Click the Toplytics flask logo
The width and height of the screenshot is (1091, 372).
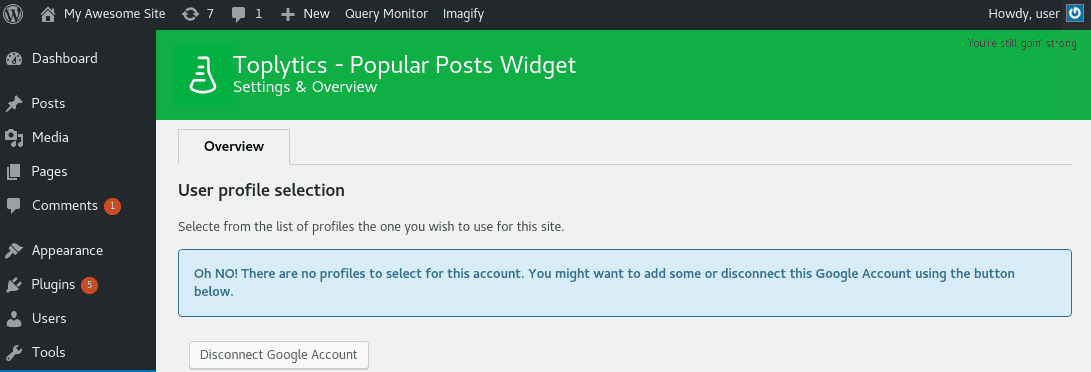(202, 75)
